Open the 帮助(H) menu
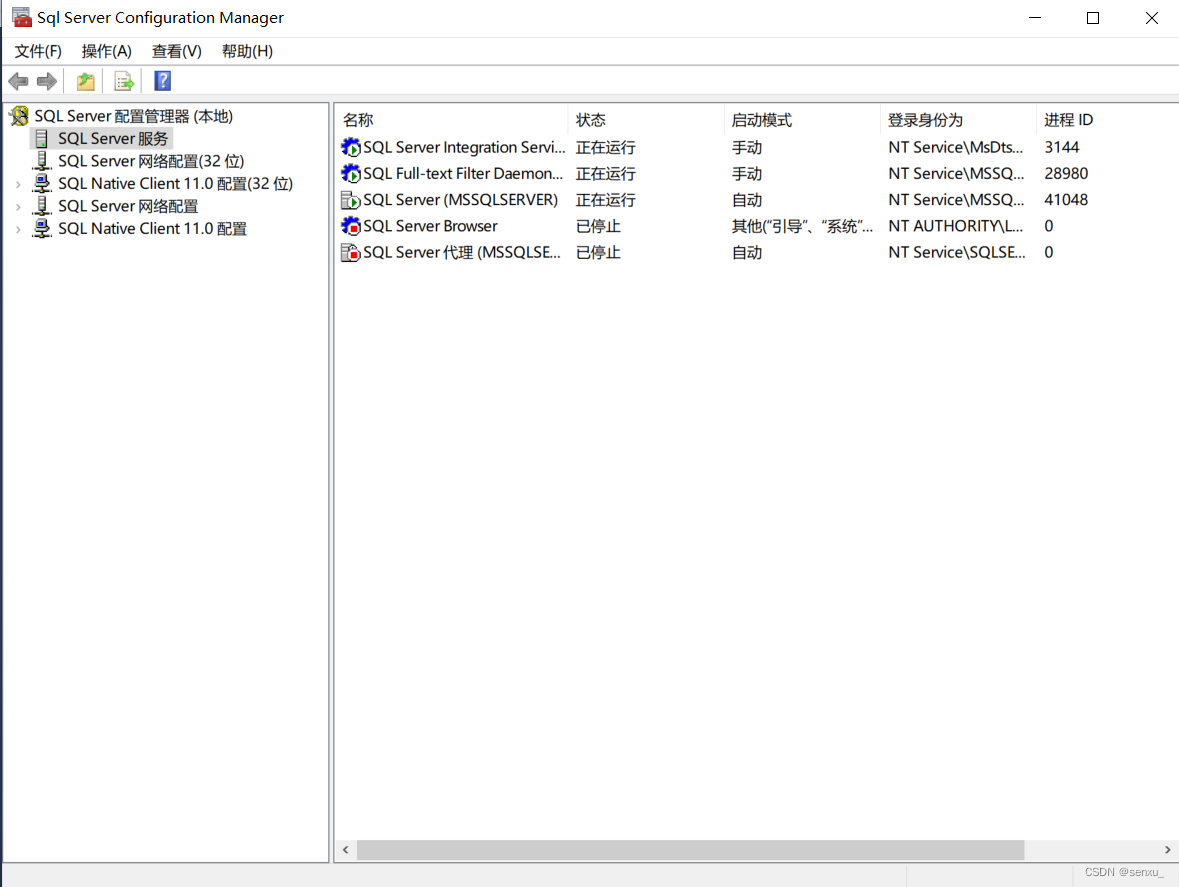 [x=247, y=51]
